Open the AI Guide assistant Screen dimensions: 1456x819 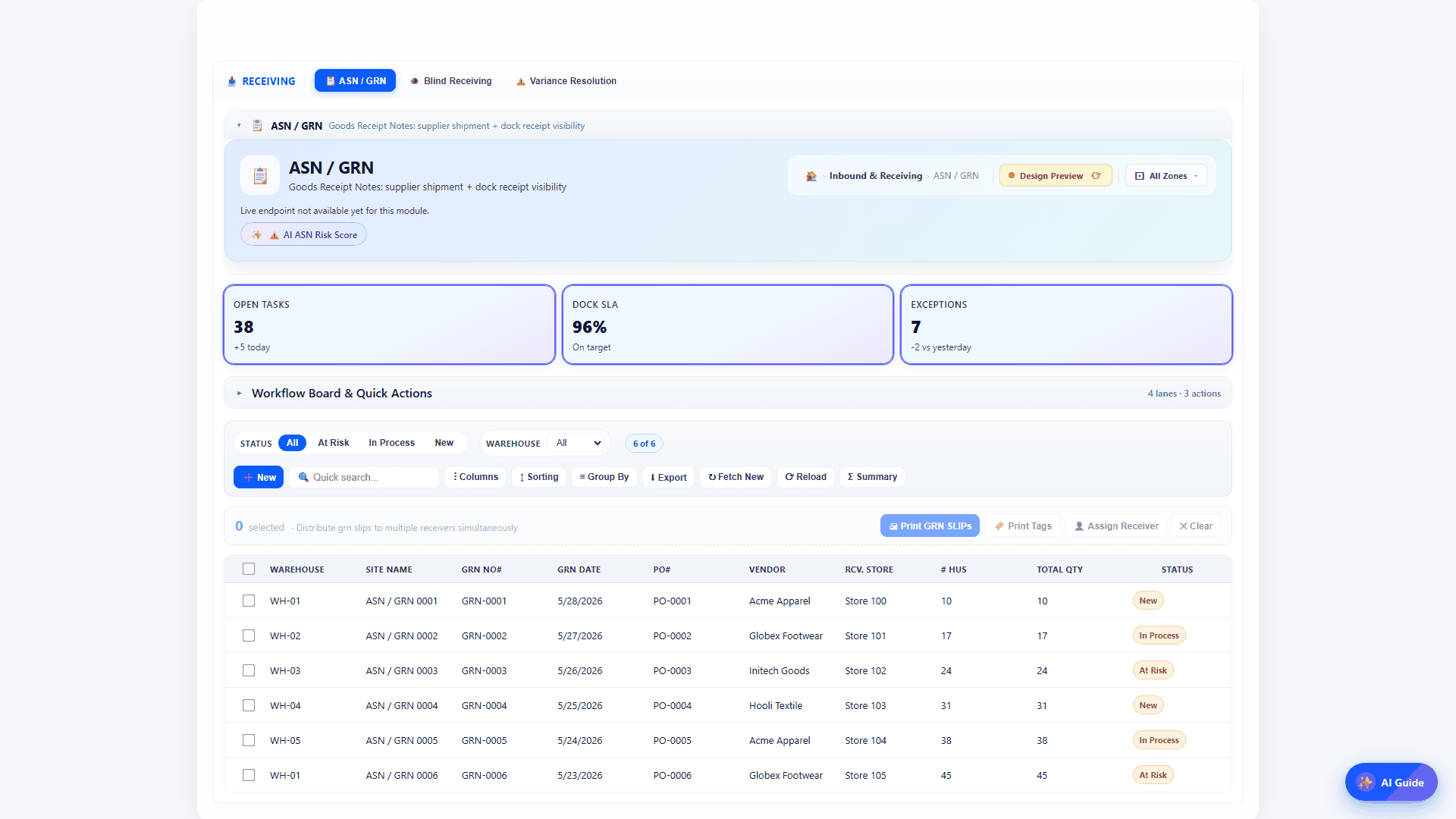pyautogui.click(x=1392, y=783)
